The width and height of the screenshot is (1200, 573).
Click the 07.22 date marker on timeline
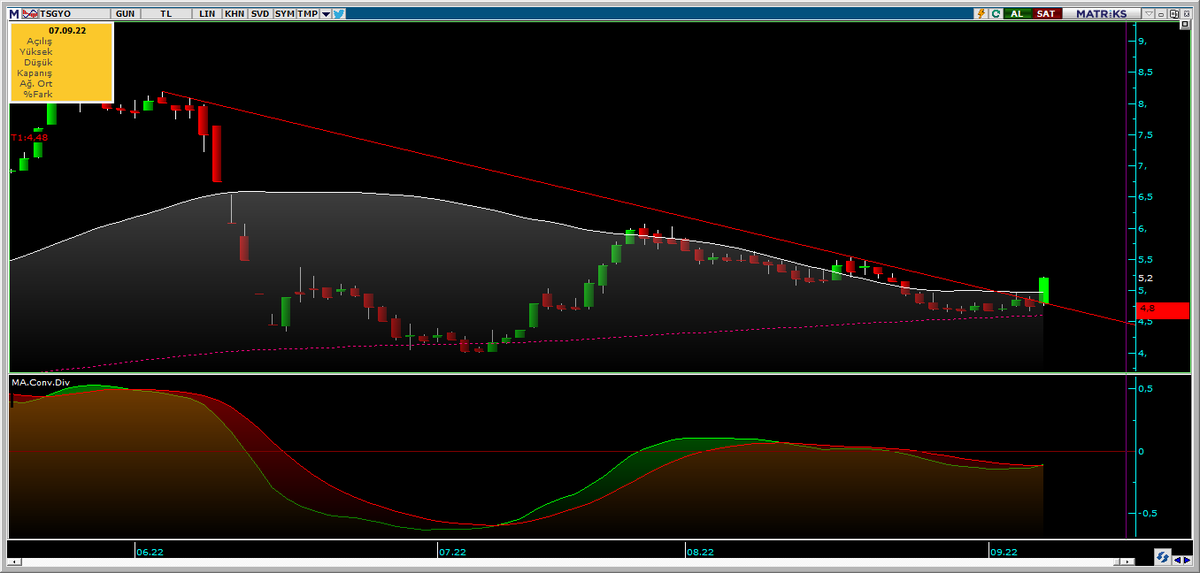coord(452,551)
